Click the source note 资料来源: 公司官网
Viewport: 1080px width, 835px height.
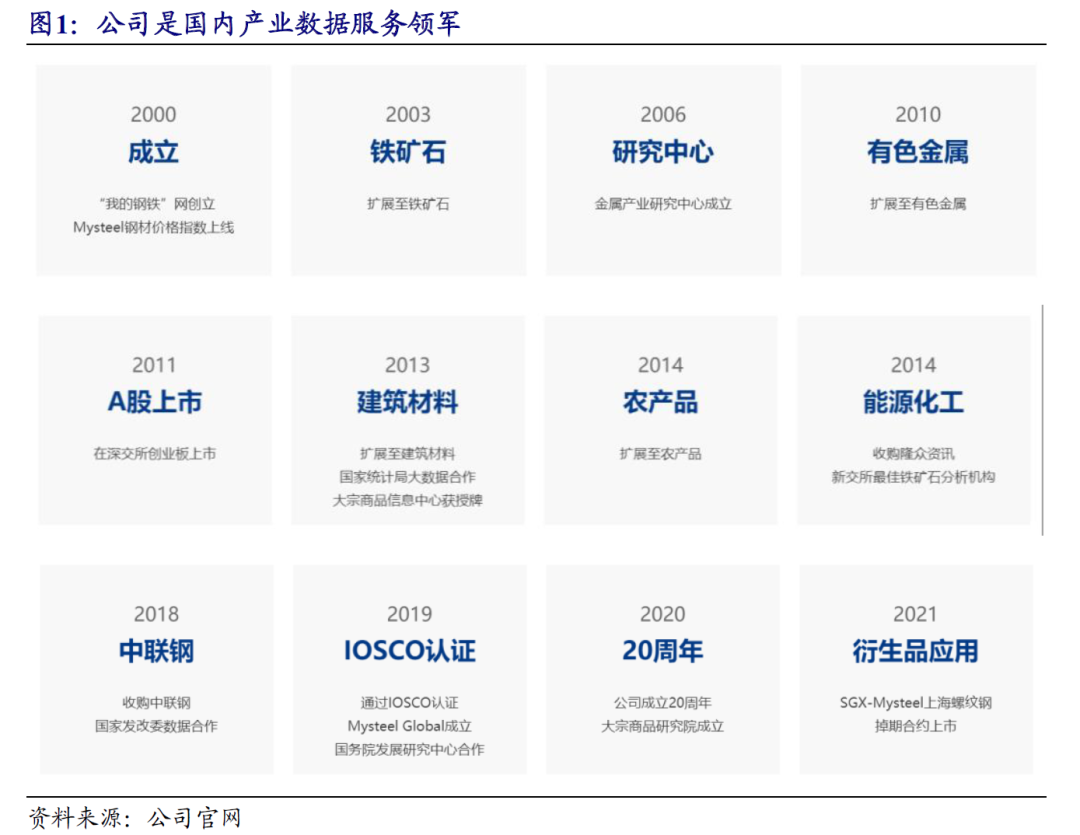pos(135,818)
